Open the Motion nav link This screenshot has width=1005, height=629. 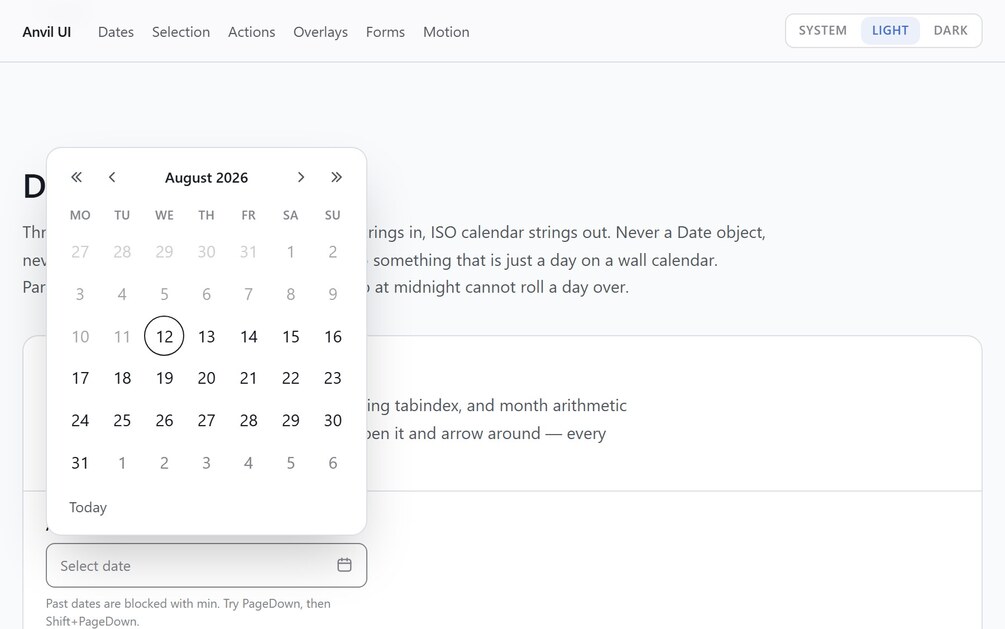(x=446, y=32)
